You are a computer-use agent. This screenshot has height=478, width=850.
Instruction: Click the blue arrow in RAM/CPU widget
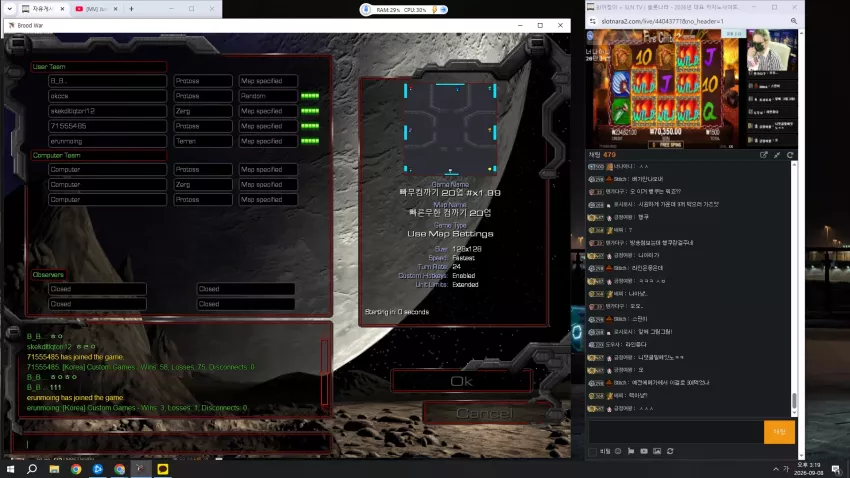(443, 10)
